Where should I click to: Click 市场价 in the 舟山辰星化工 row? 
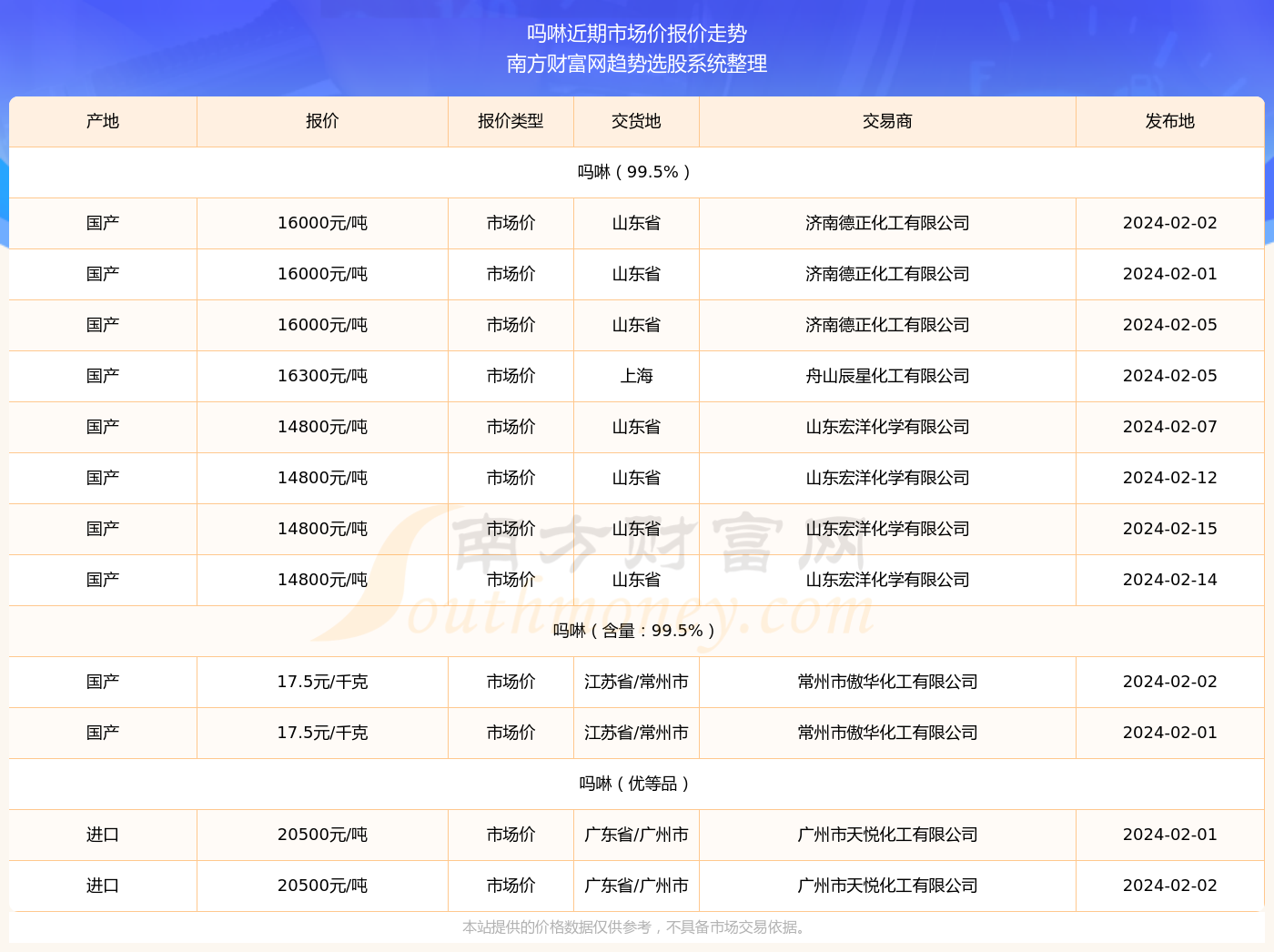(511, 376)
